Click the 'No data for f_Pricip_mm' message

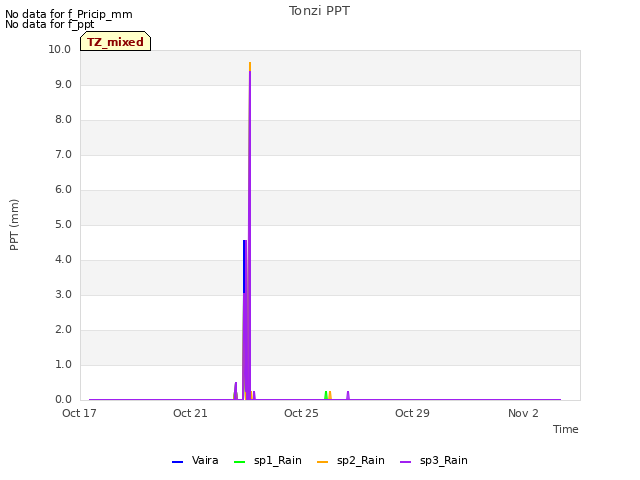[69, 14]
